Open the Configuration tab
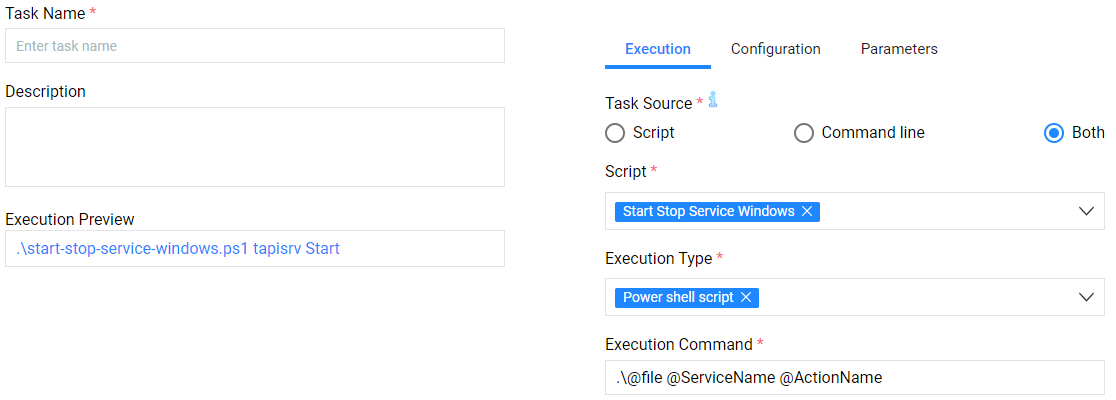 coord(775,49)
